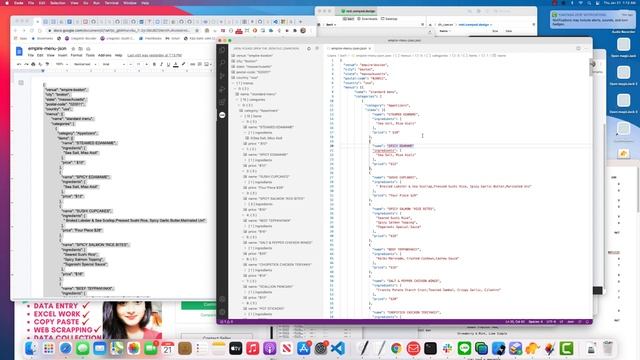Open the Arial font dropdown in Docs
This screenshot has height=360, width=640.
(x=113, y=64)
